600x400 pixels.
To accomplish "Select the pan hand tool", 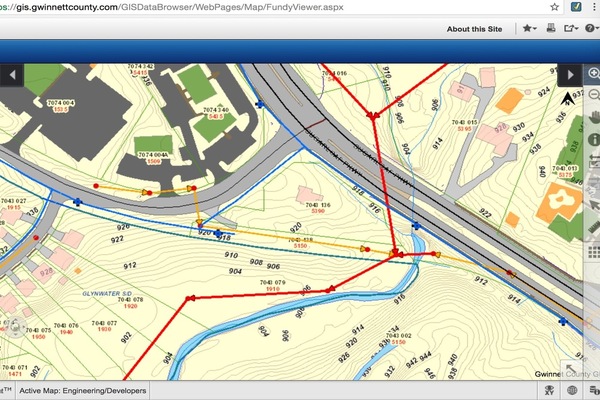I will pos(593,115).
